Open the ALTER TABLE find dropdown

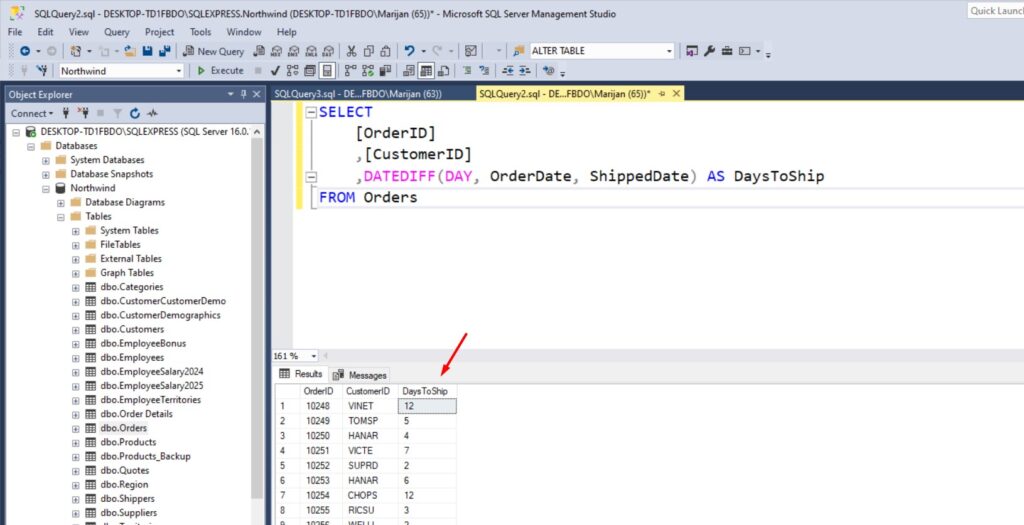669,51
